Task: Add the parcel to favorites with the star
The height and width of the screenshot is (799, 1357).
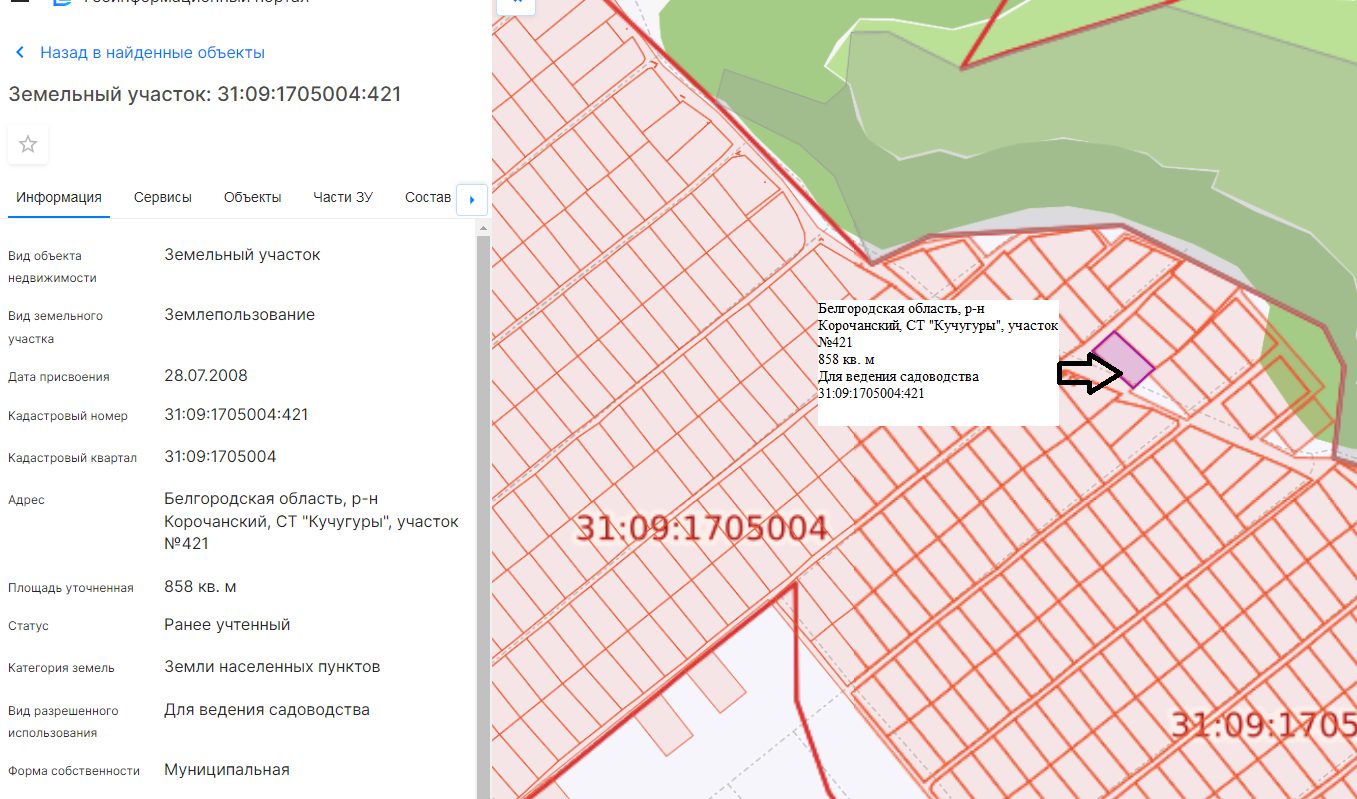Action: [x=28, y=145]
